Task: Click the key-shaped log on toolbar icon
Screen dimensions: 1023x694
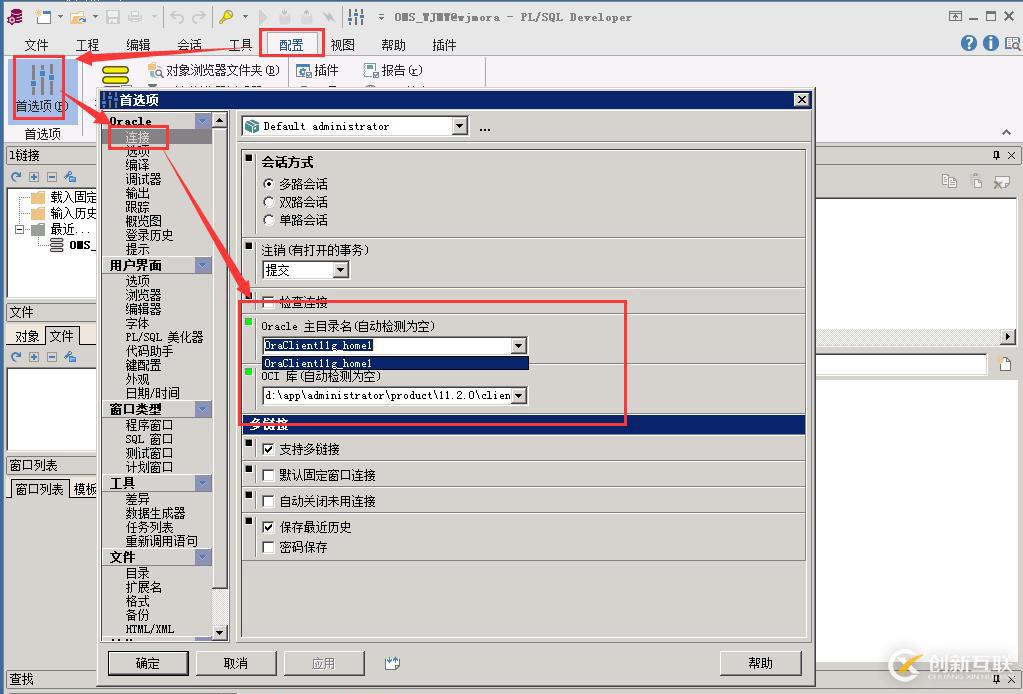Action: 225,17
